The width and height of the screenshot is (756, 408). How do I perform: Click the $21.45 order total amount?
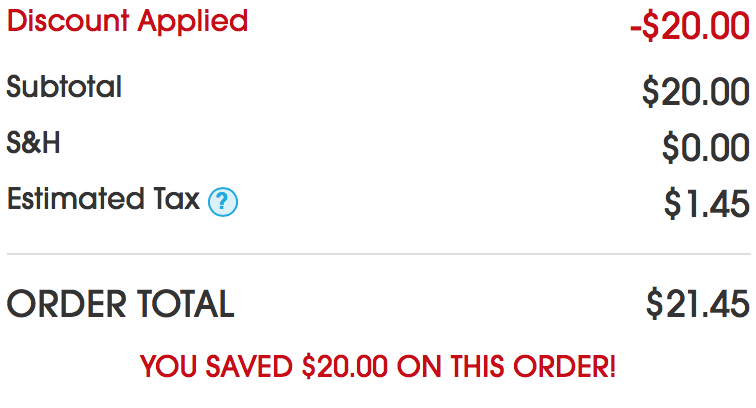pos(698,304)
